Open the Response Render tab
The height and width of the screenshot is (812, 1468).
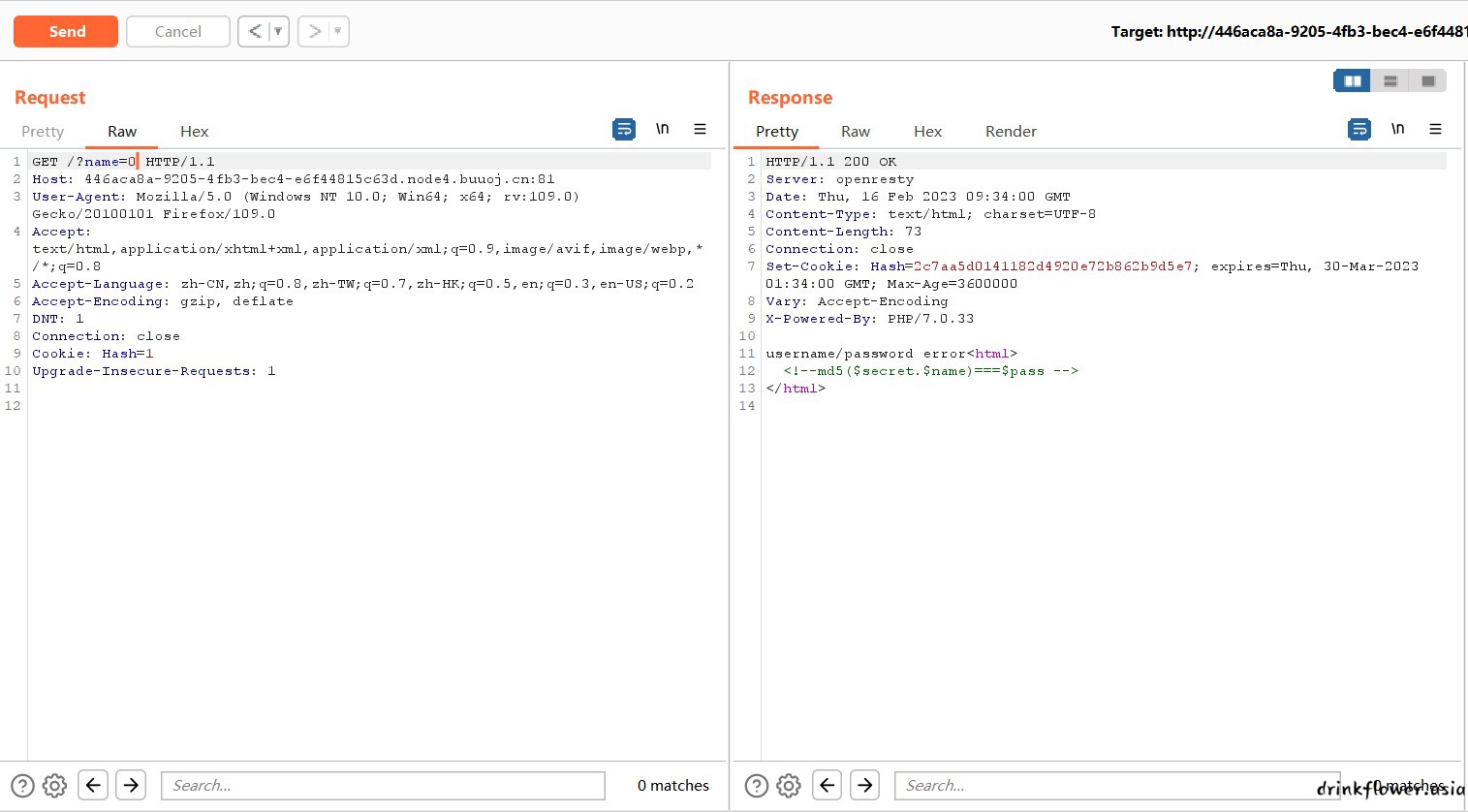point(1011,131)
